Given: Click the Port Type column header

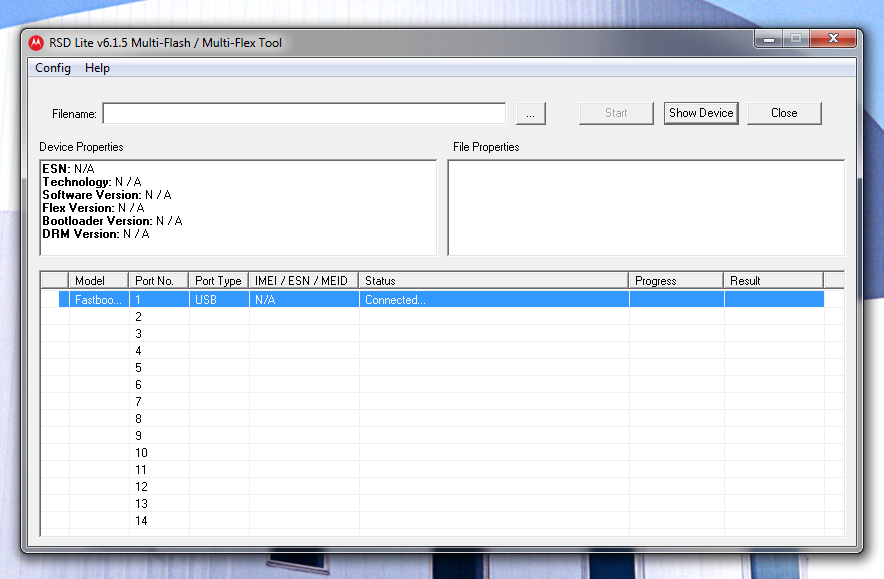Looking at the screenshot, I should (x=218, y=281).
